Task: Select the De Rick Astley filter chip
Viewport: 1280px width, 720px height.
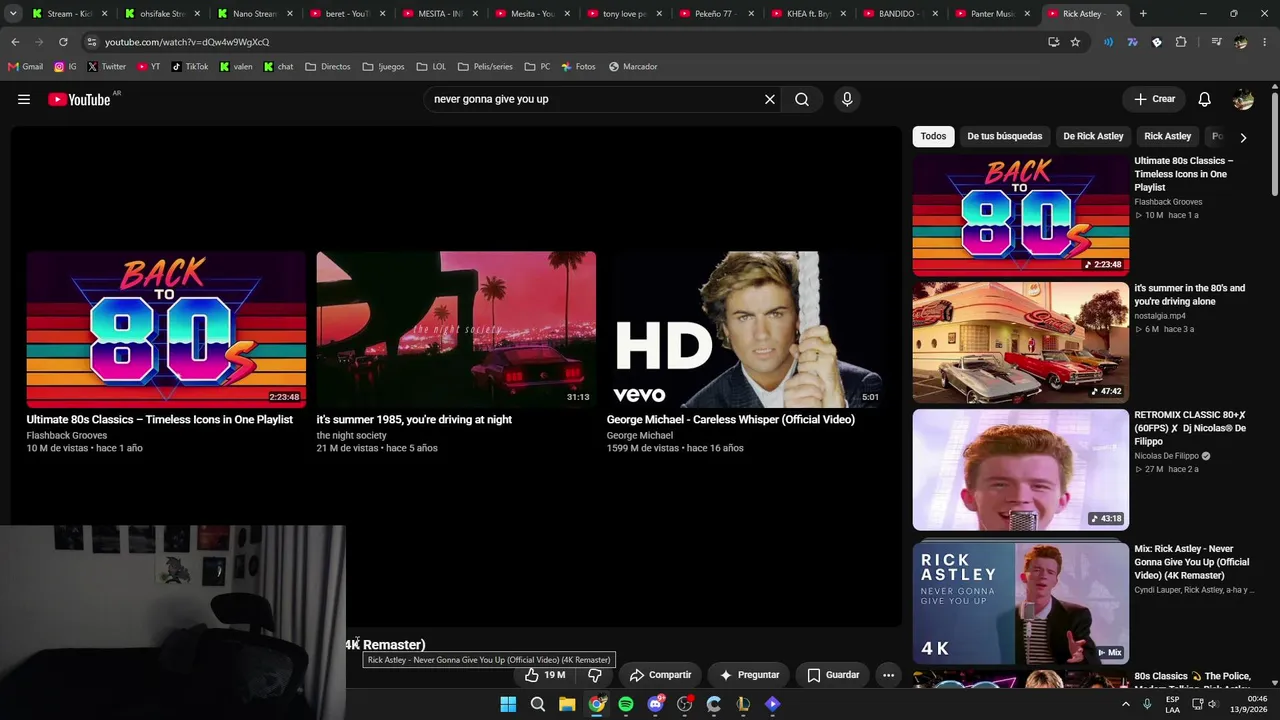Action: pos(1093,136)
